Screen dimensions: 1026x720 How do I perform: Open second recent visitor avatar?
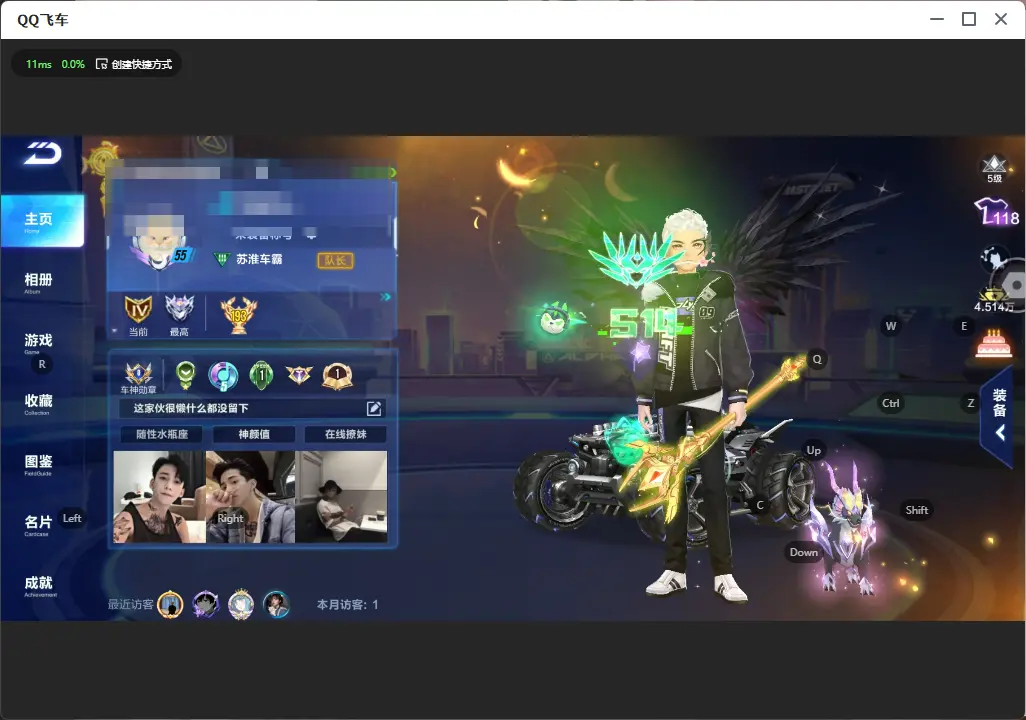click(205, 605)
